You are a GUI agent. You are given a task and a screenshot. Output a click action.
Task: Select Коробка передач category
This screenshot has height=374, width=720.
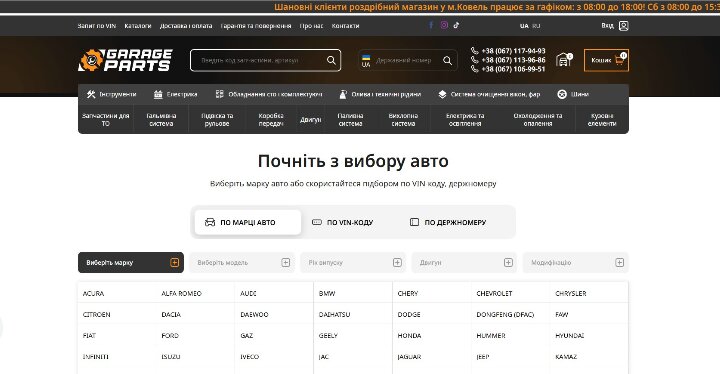pos(271,119)
